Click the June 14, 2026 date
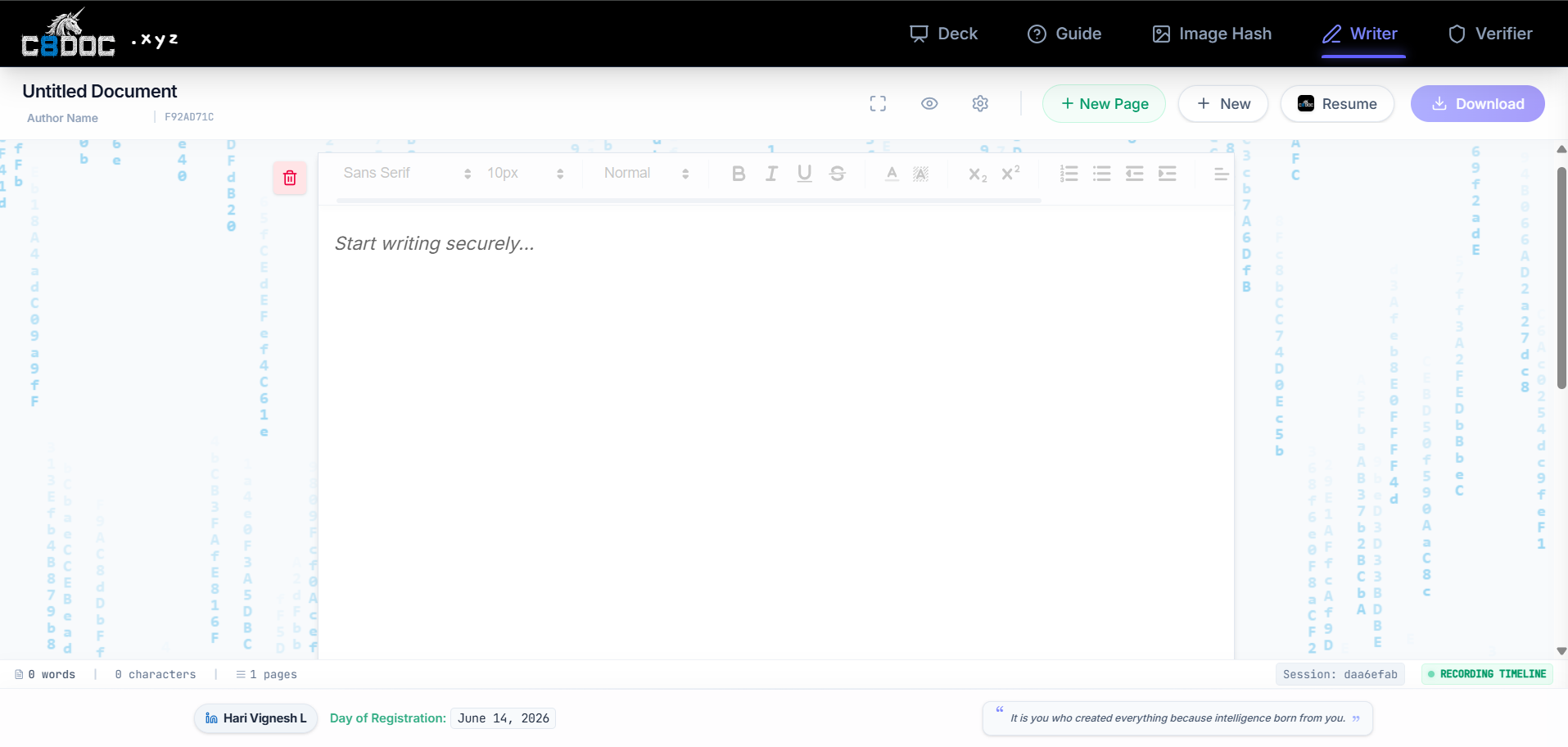Viewport: 1568px width, 747px height. 503,718
